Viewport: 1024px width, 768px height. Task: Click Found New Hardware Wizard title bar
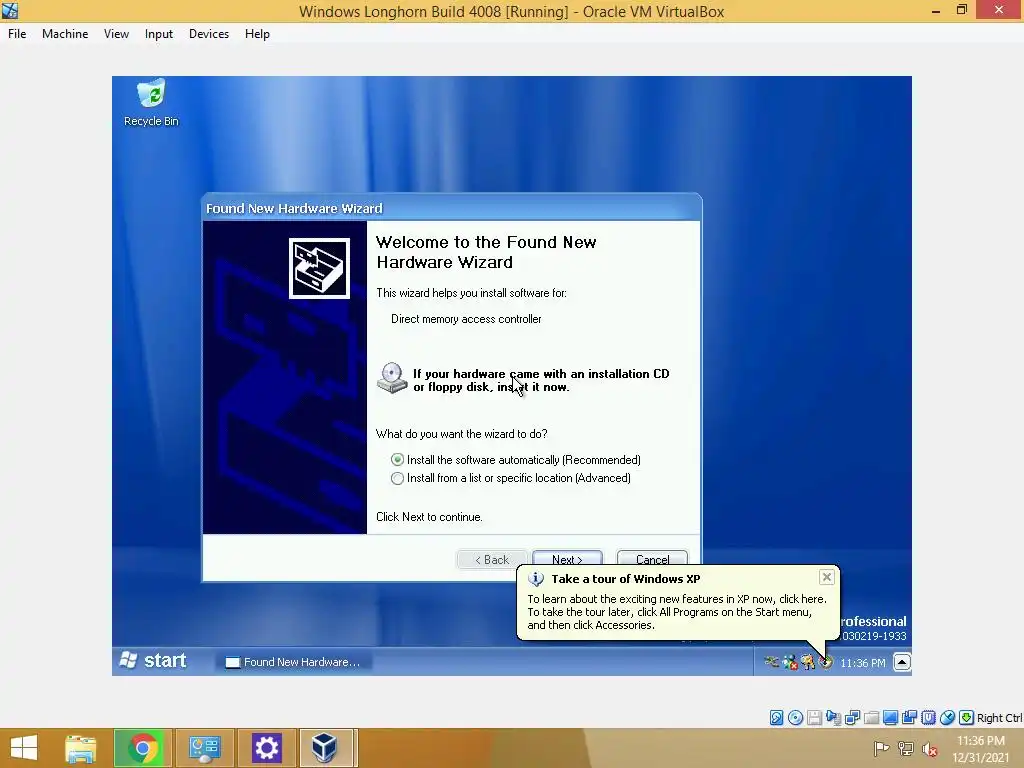coord(452,208)
